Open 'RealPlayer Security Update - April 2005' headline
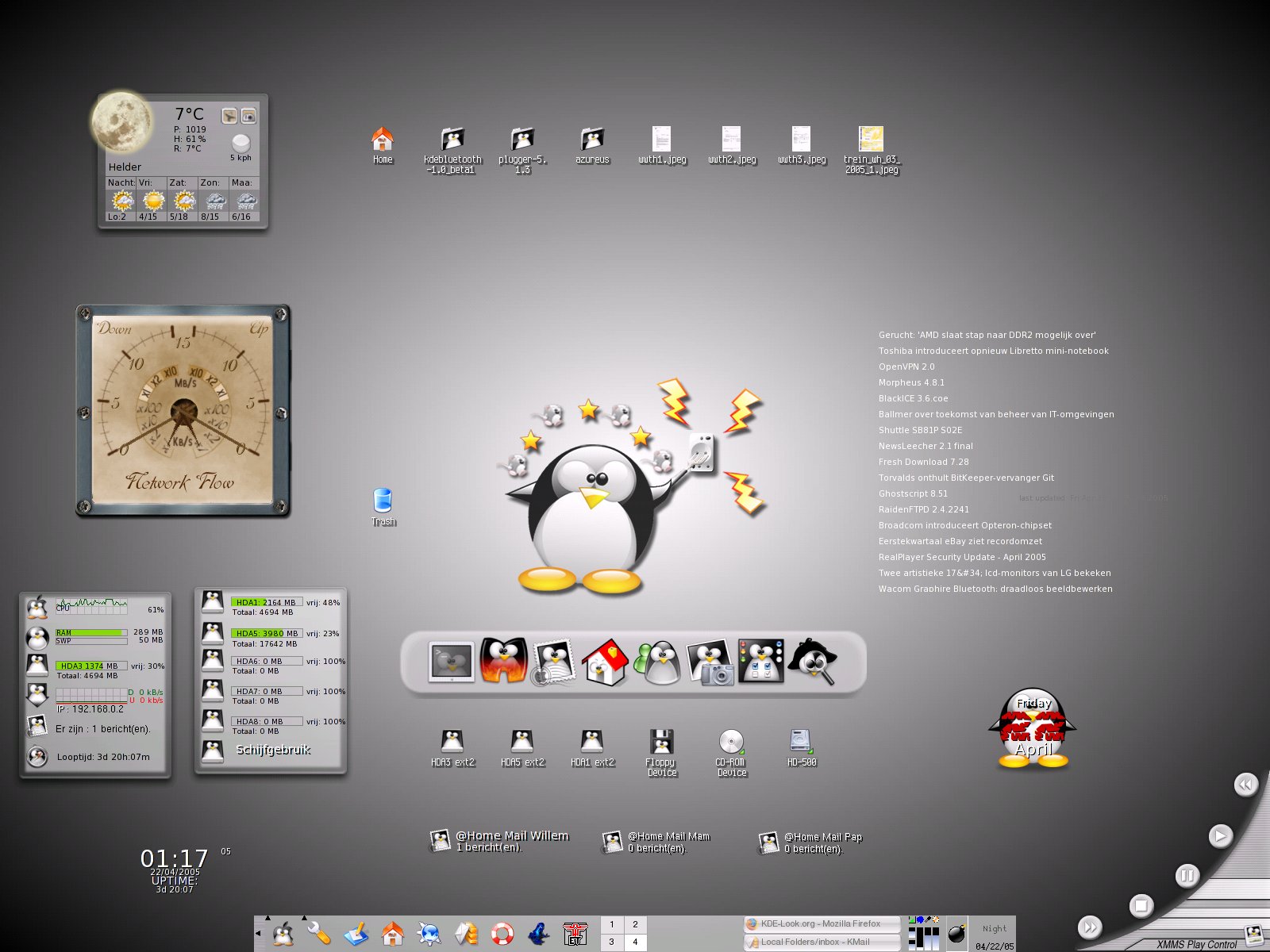 point(962,557)
